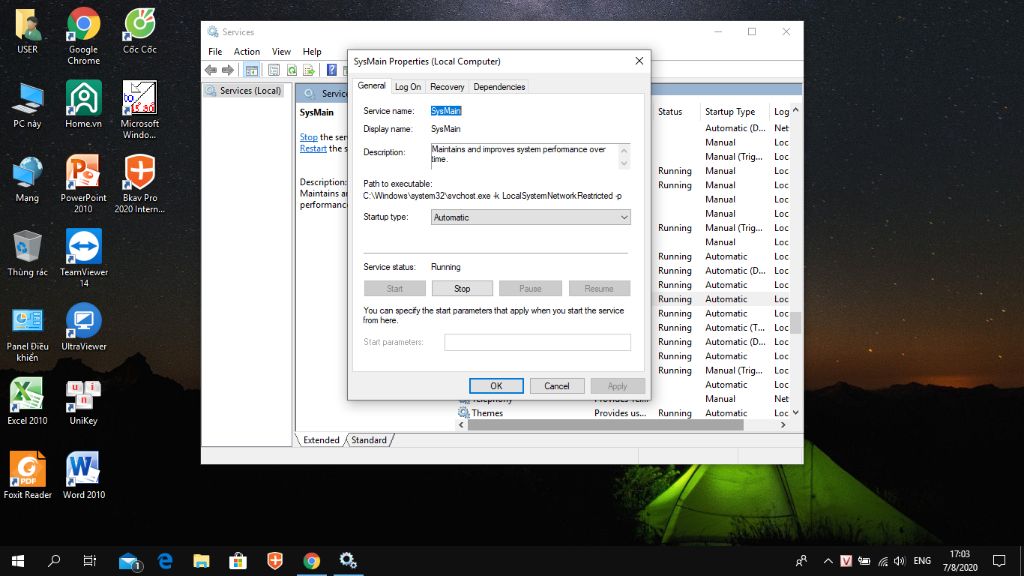The width and height of the screenshot is (1024, 576).
Task: Click the Themes service gear icon
Action: (x=464, y=413)
